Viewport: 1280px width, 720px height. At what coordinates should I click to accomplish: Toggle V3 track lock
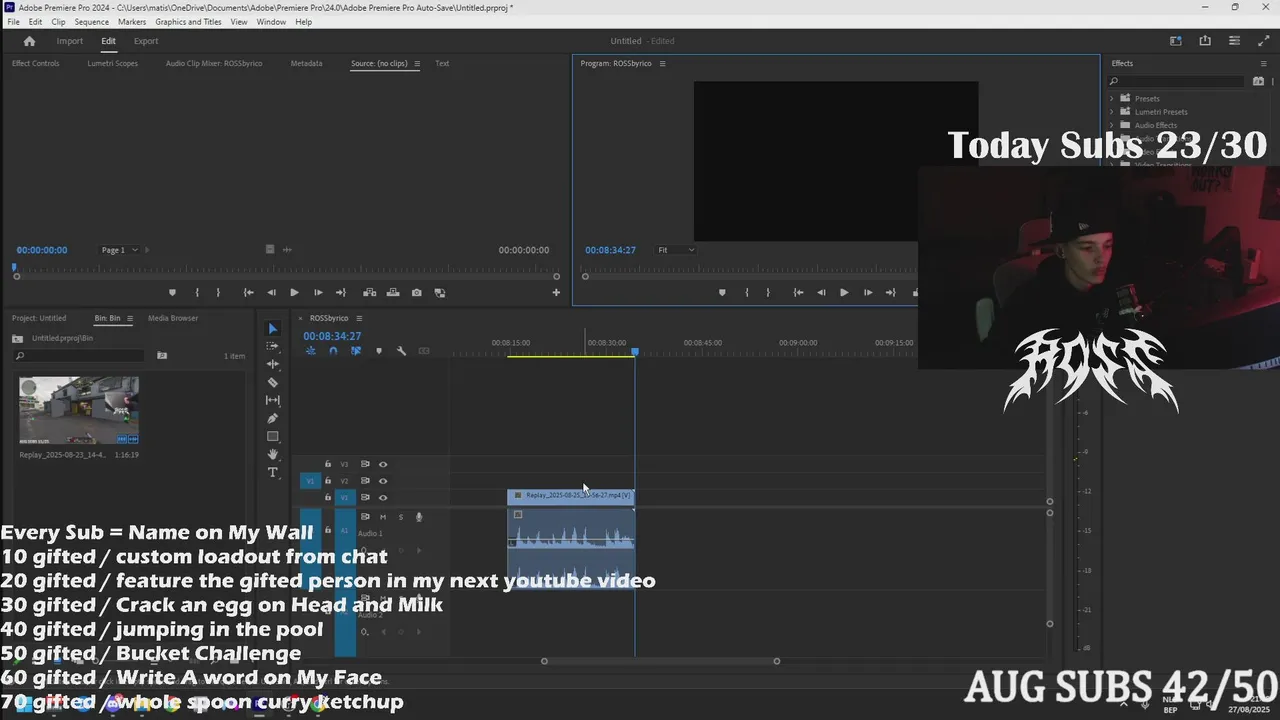click(328, 464)
